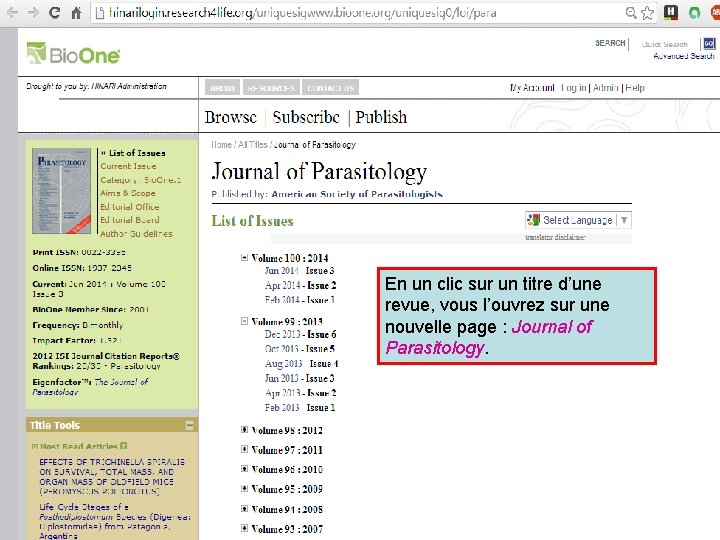Screen dimensions: 720x540
Task: Reload the page with the refresh icon
Action: pyautogui.click(x=54, y=12)
